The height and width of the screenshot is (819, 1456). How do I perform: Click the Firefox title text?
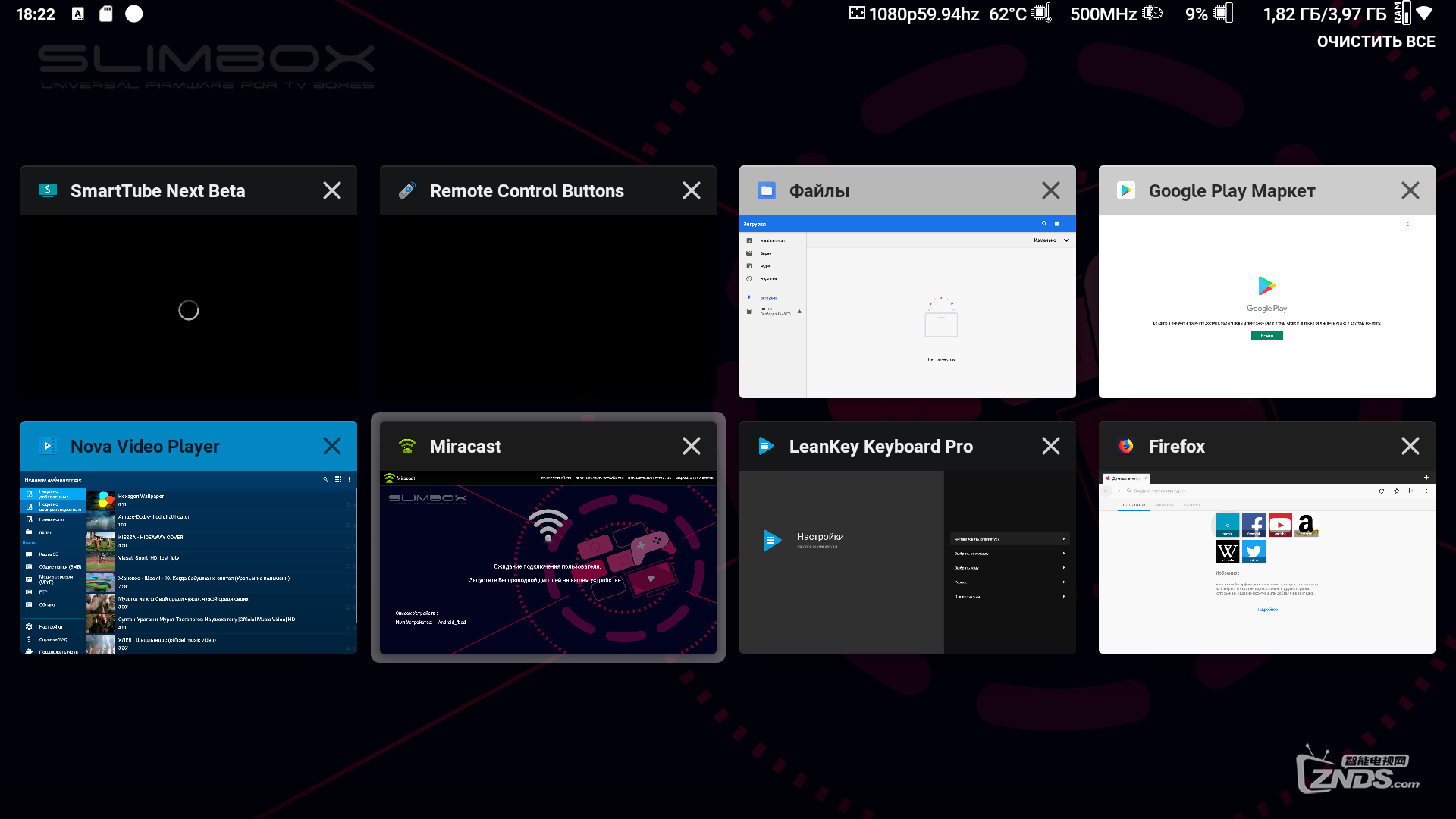point(1177,447)
